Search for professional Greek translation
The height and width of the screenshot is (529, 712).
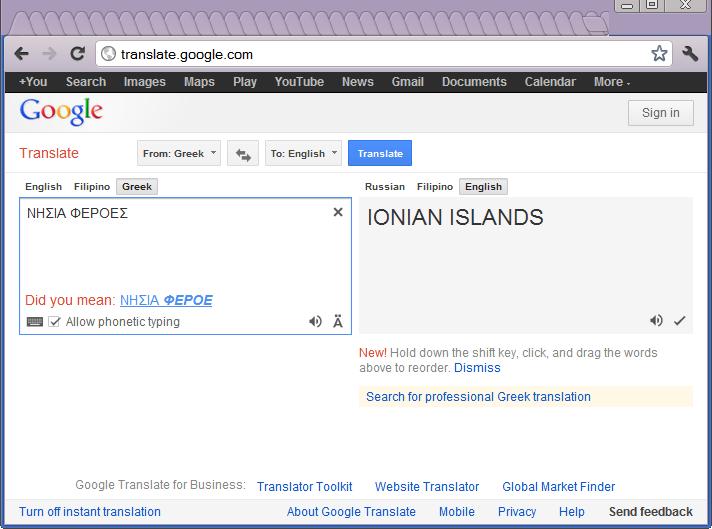point(478,396)
